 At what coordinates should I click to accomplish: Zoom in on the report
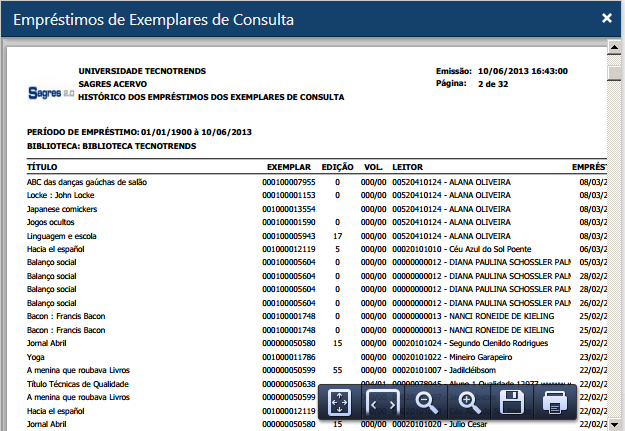[469, 403]
